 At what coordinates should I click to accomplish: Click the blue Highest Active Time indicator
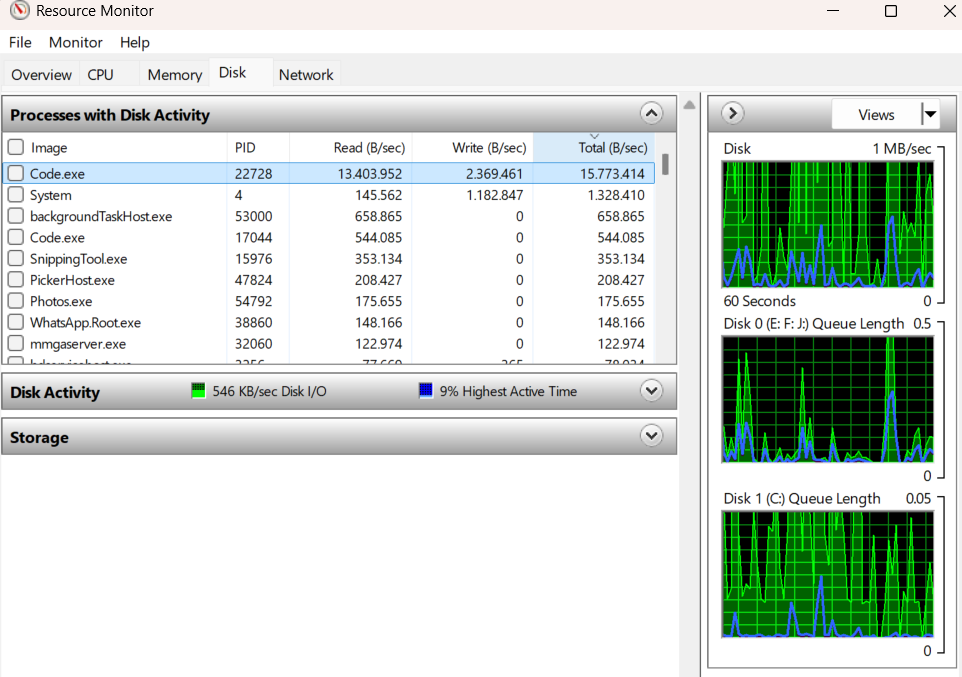click(426, 391)
